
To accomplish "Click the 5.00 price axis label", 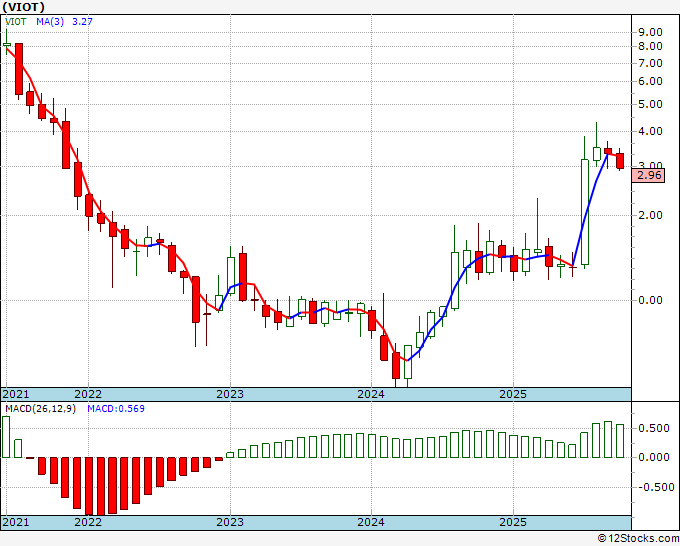I will [650, 105].
